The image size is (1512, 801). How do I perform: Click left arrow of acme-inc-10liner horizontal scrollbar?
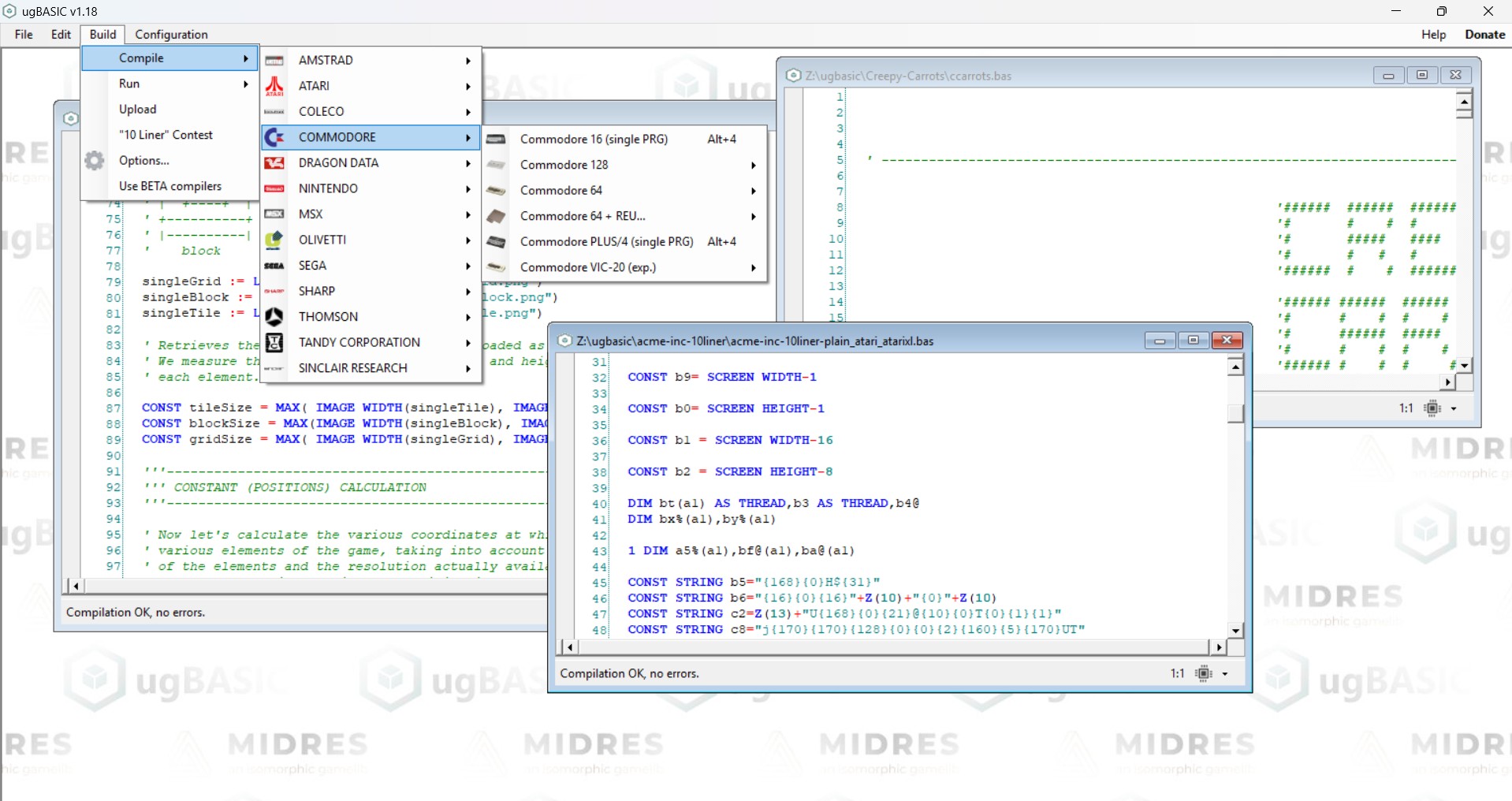click(x=569, y=647)
